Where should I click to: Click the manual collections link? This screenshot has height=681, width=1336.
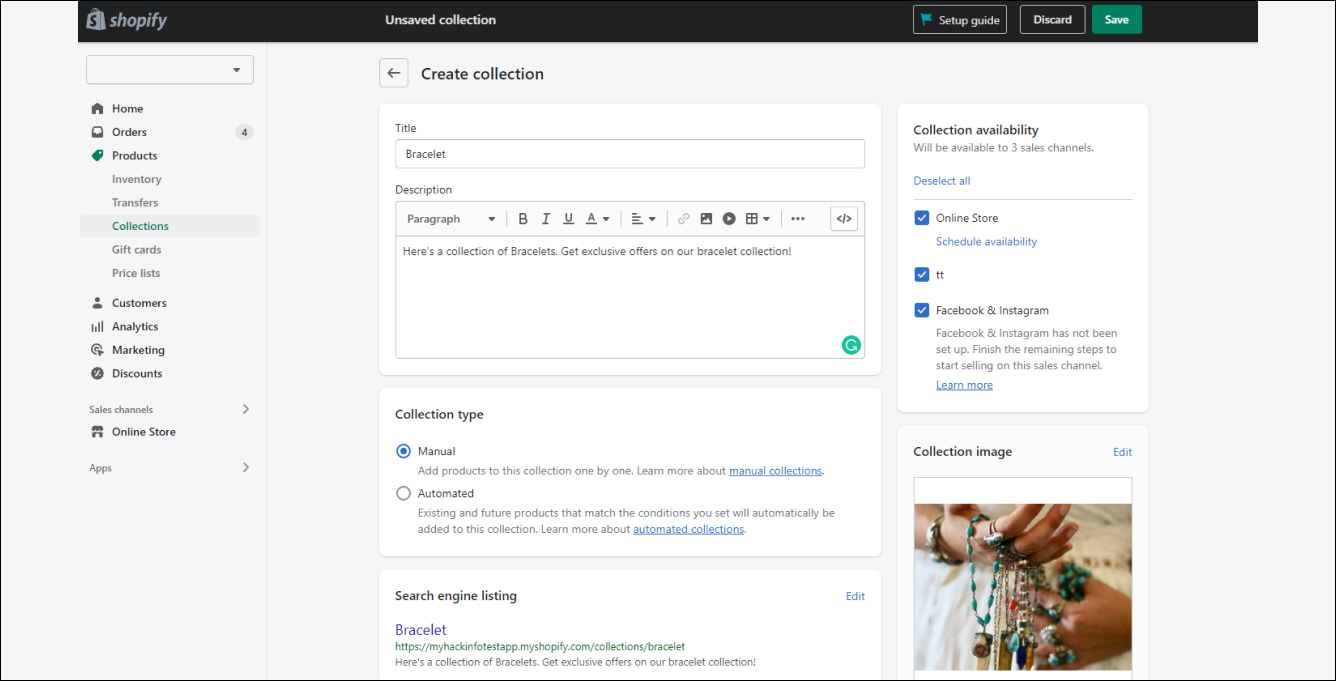tap(775, 471)
